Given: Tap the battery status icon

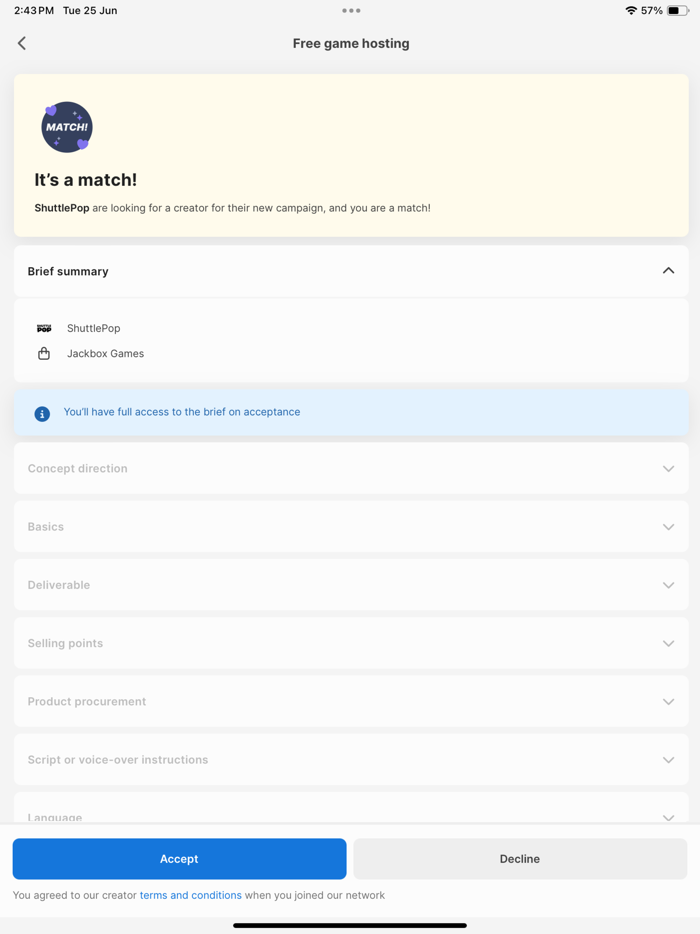Looking at the screenshot, I should 678,11.
